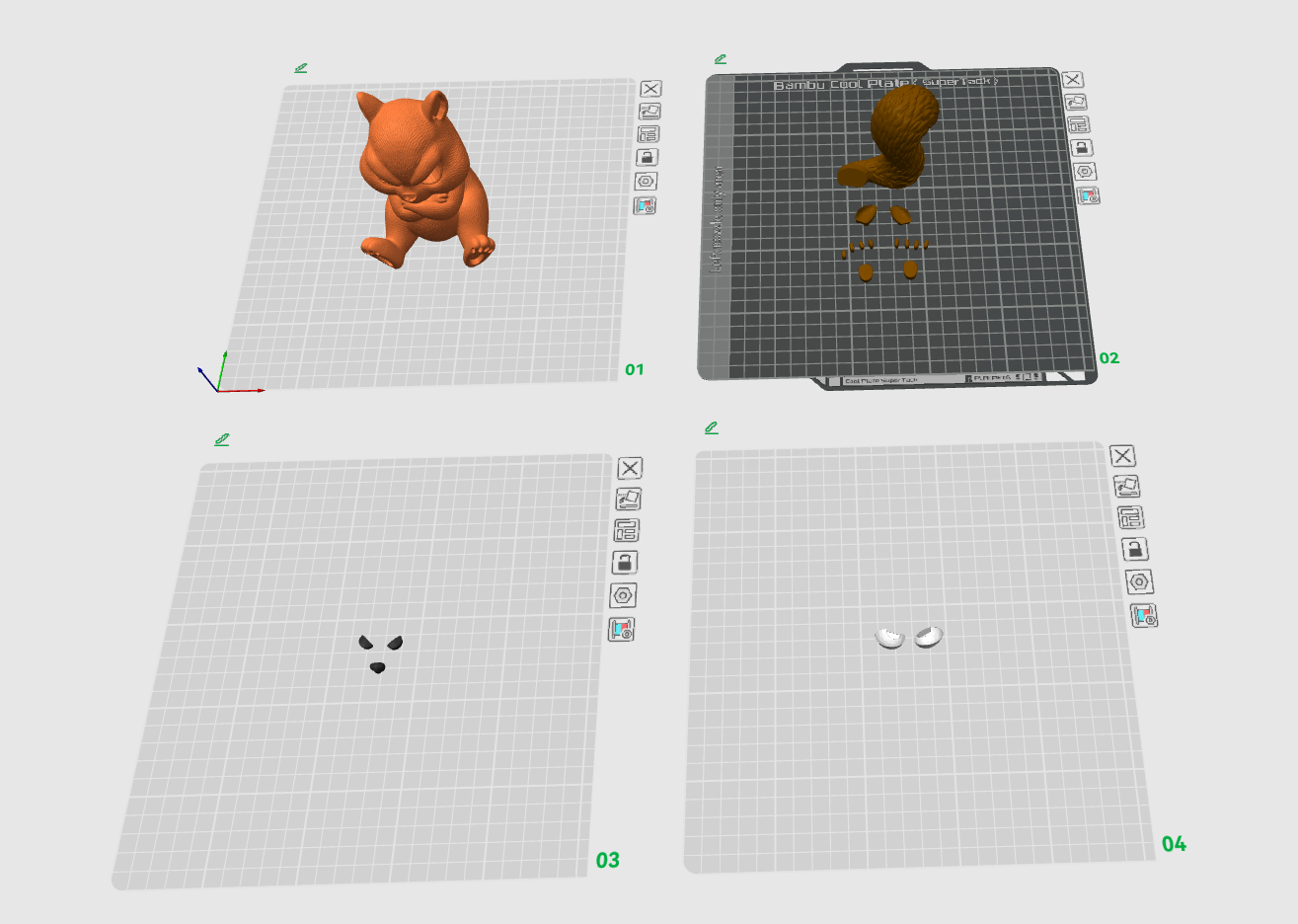Arrange objects on plate 02
Image resolution: width=1298 pixels, height=924 pixels.
1079,125
